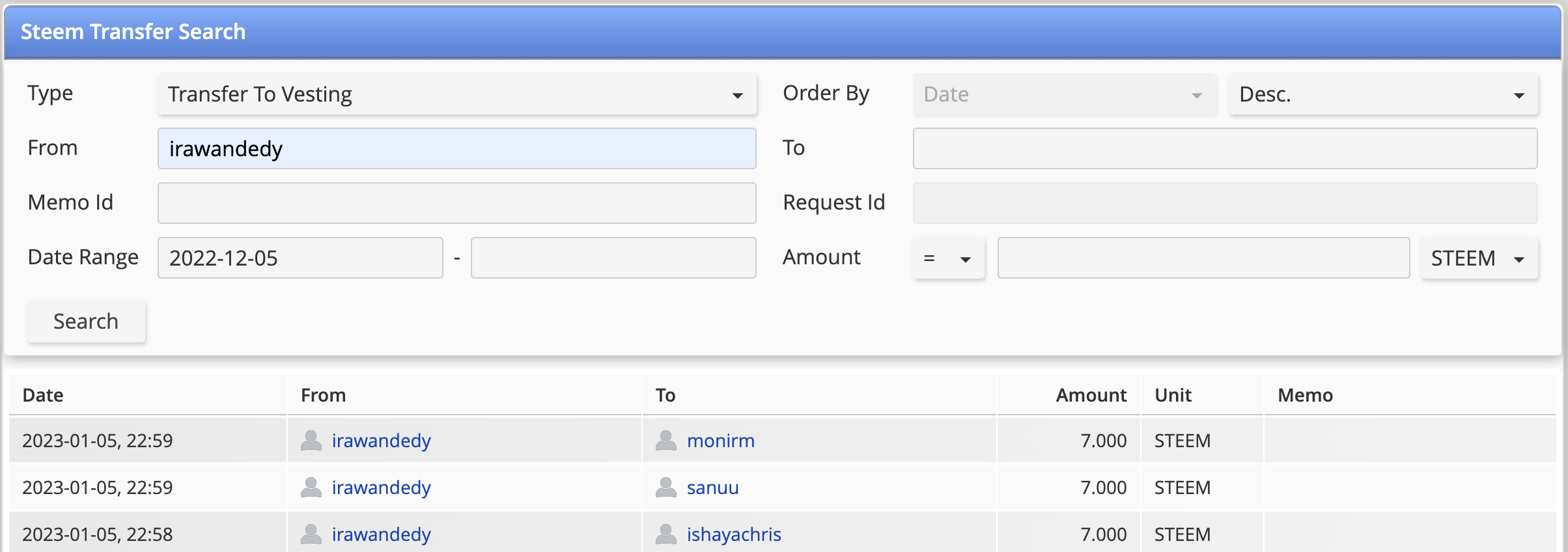This screenshot has height=552, width=1568.
Task: Open the disabled Date order-by dropdown
Action: coord(1064,94)
